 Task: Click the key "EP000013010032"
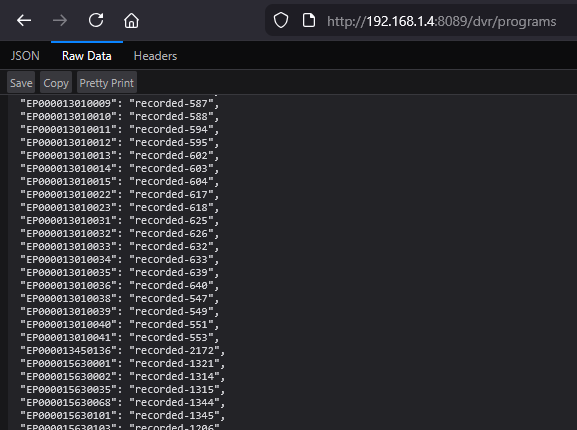(x=68, y=234)
